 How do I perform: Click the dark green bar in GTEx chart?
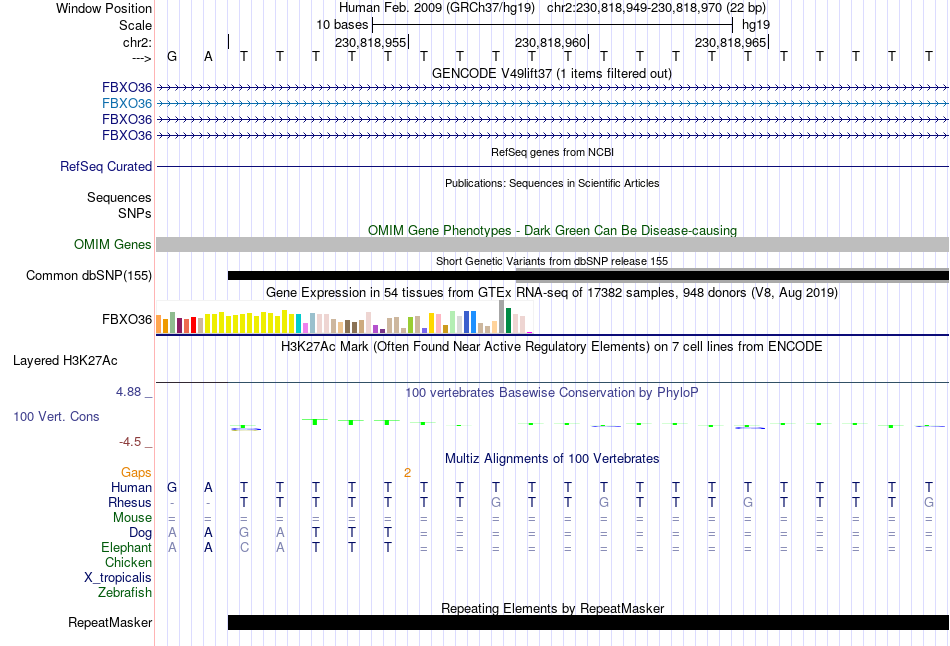(x=509, y=321)
